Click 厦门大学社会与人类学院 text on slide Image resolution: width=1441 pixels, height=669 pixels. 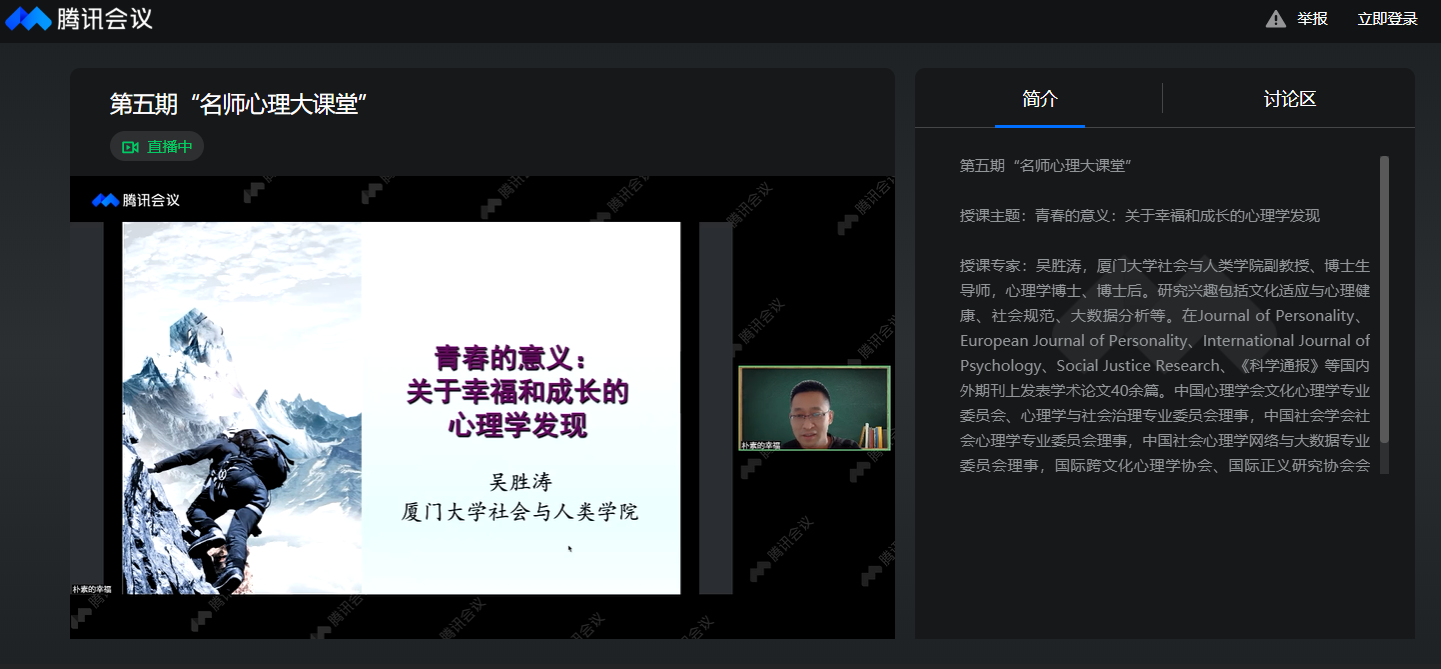pos(519,512)
